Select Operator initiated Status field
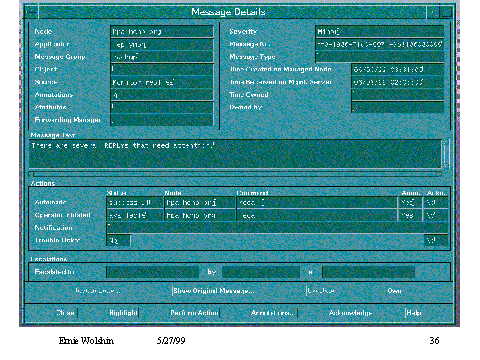 tap(135, 216)
